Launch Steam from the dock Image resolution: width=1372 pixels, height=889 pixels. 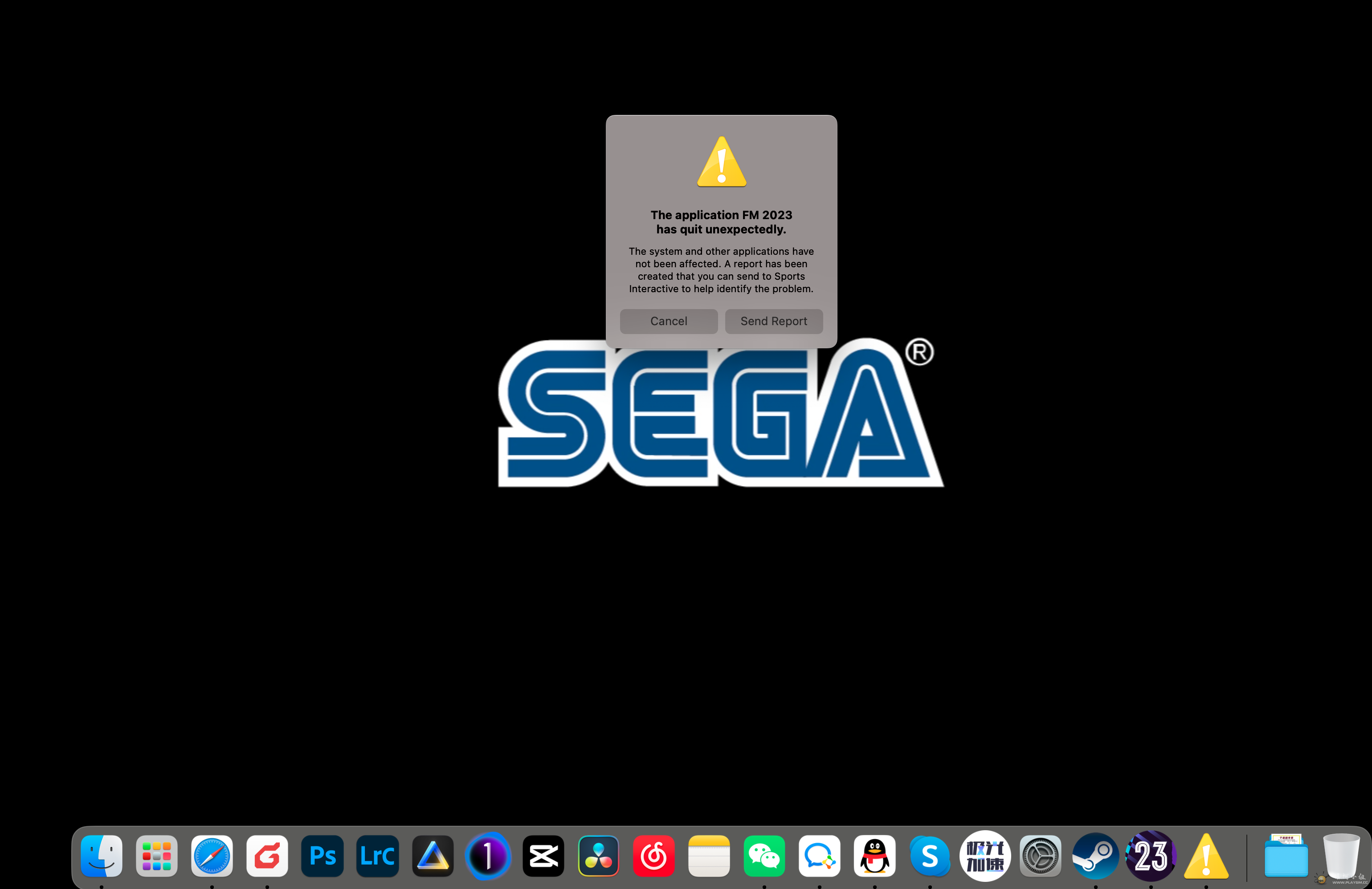tap(1096, 856)
